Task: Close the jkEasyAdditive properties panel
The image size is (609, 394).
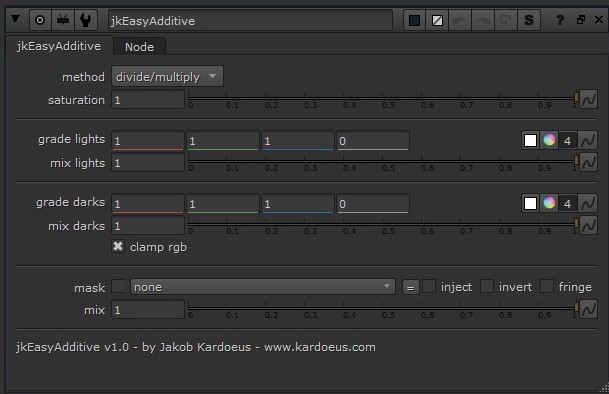Action: point(599,19)
